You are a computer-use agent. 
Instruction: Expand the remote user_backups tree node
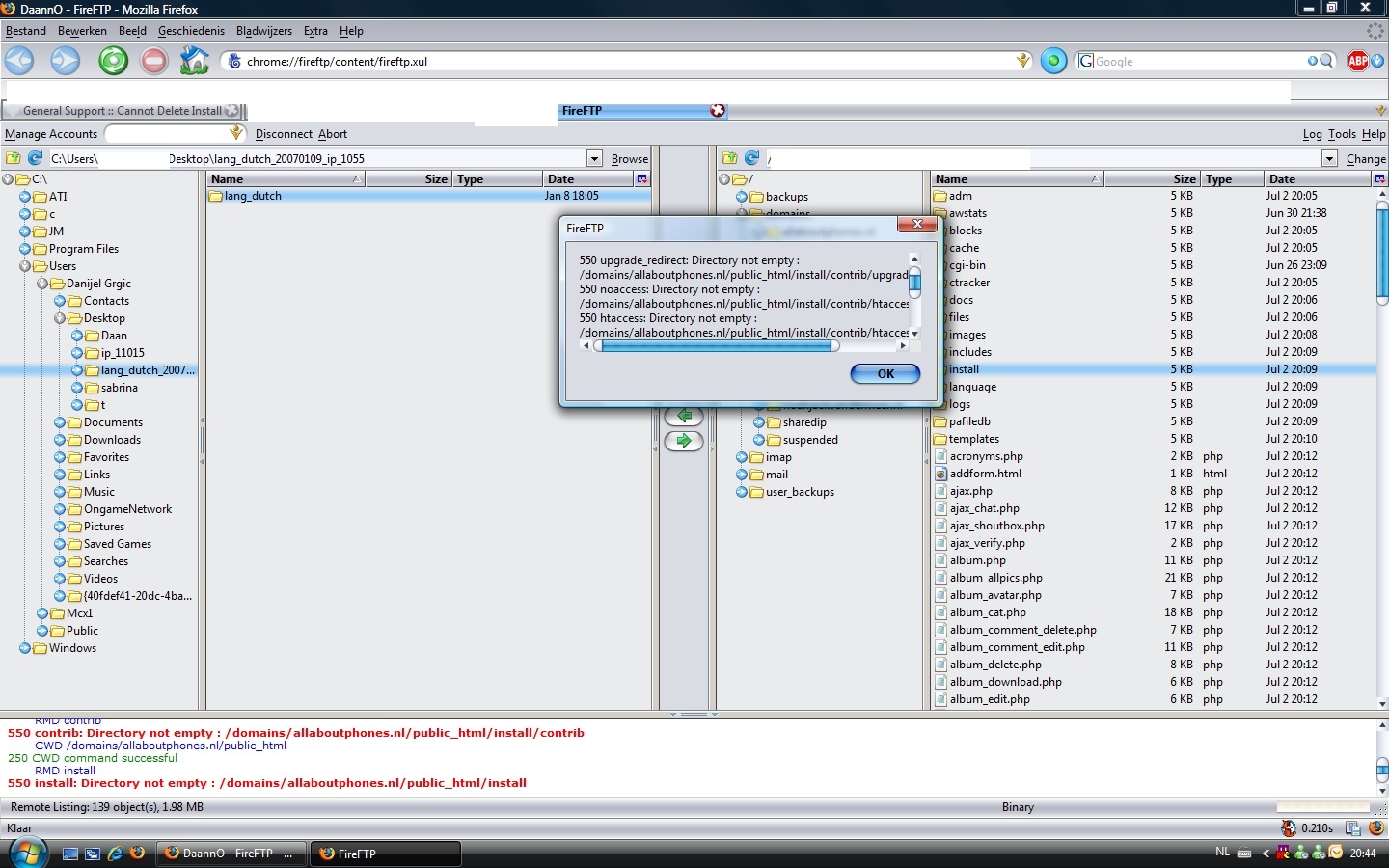point(743,492)
